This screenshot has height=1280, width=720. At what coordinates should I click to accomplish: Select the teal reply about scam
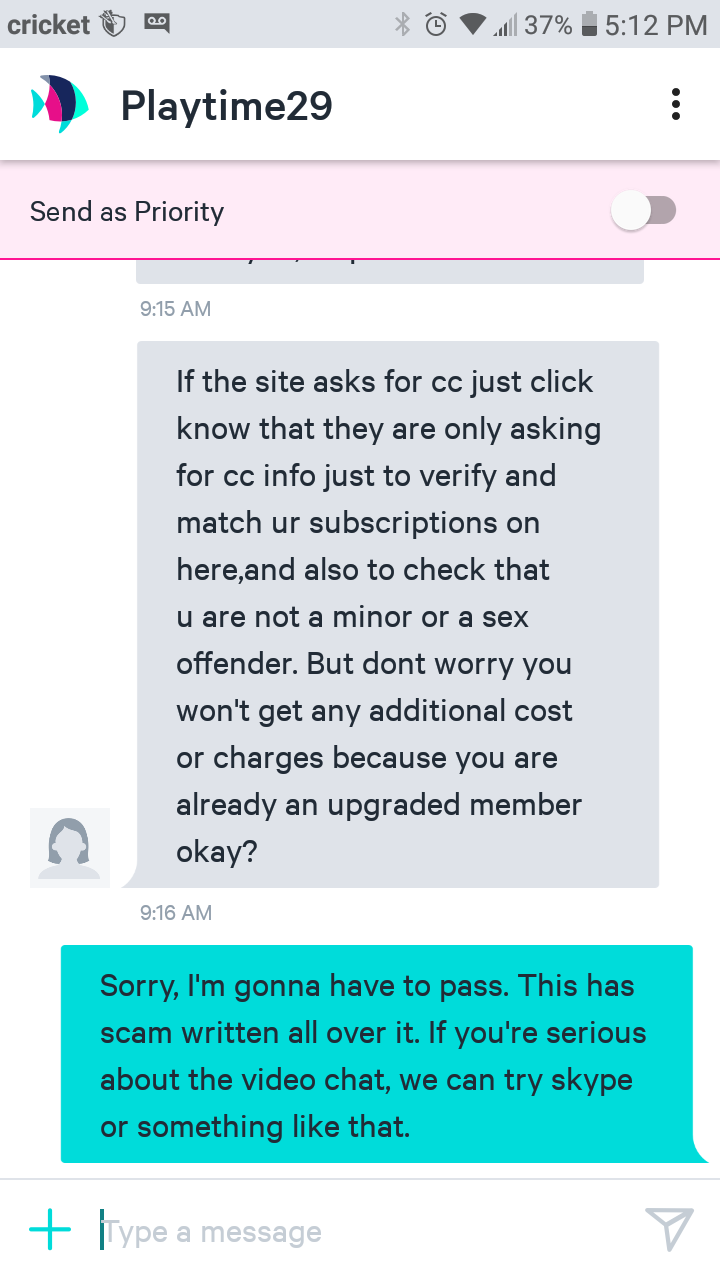pyautogui.click(x=377, y=1054)
